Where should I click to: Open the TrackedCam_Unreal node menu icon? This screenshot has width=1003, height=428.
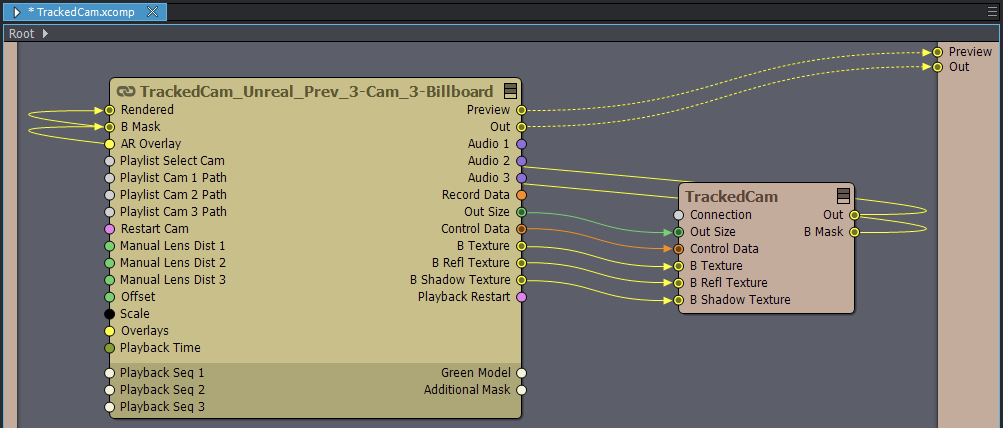coord(510,91)
